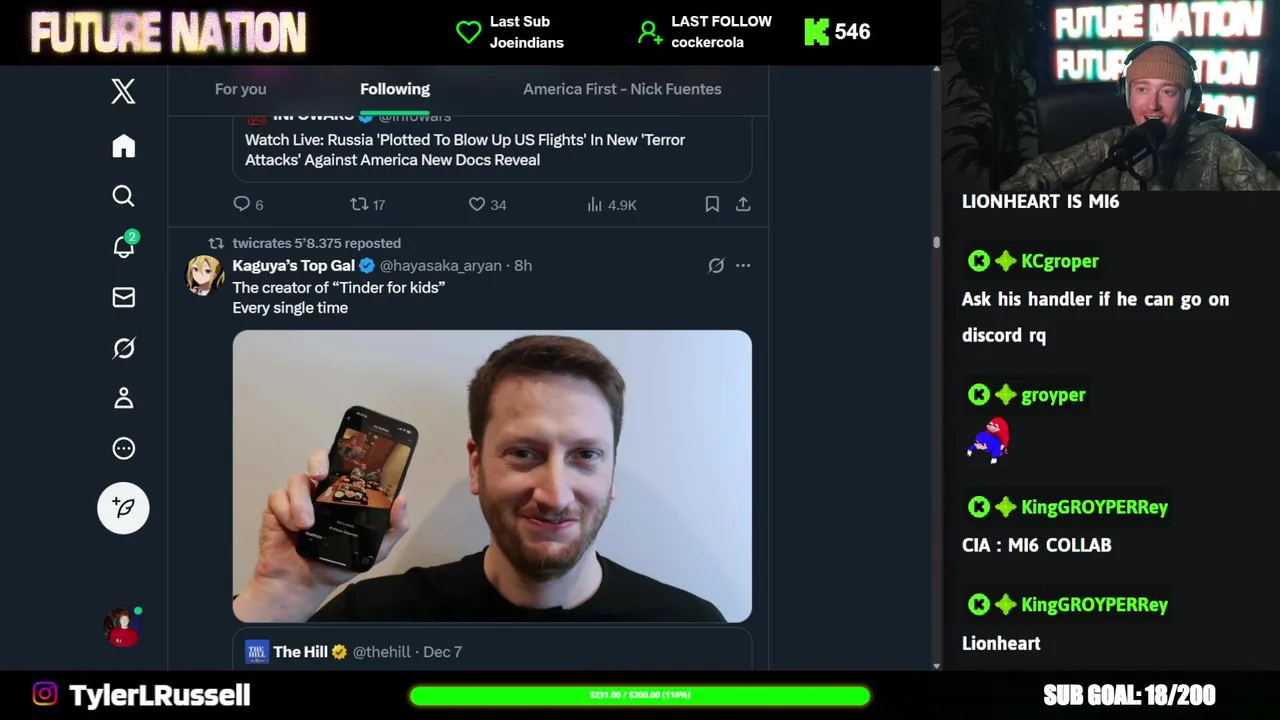Open the Notifications bell

point(123,247)
